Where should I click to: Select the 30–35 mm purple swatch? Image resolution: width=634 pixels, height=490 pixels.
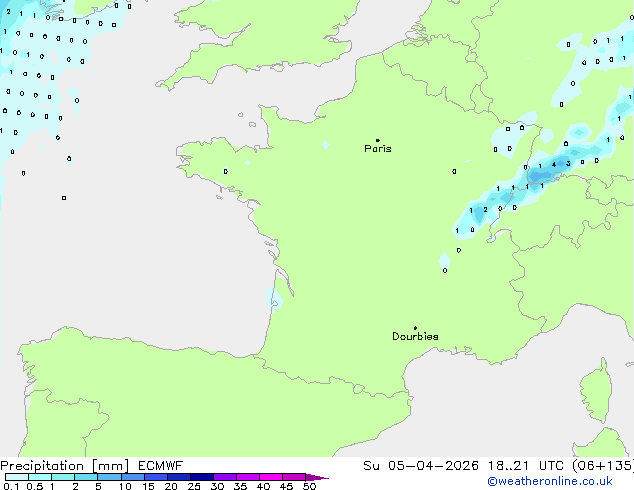coord(225,477)
